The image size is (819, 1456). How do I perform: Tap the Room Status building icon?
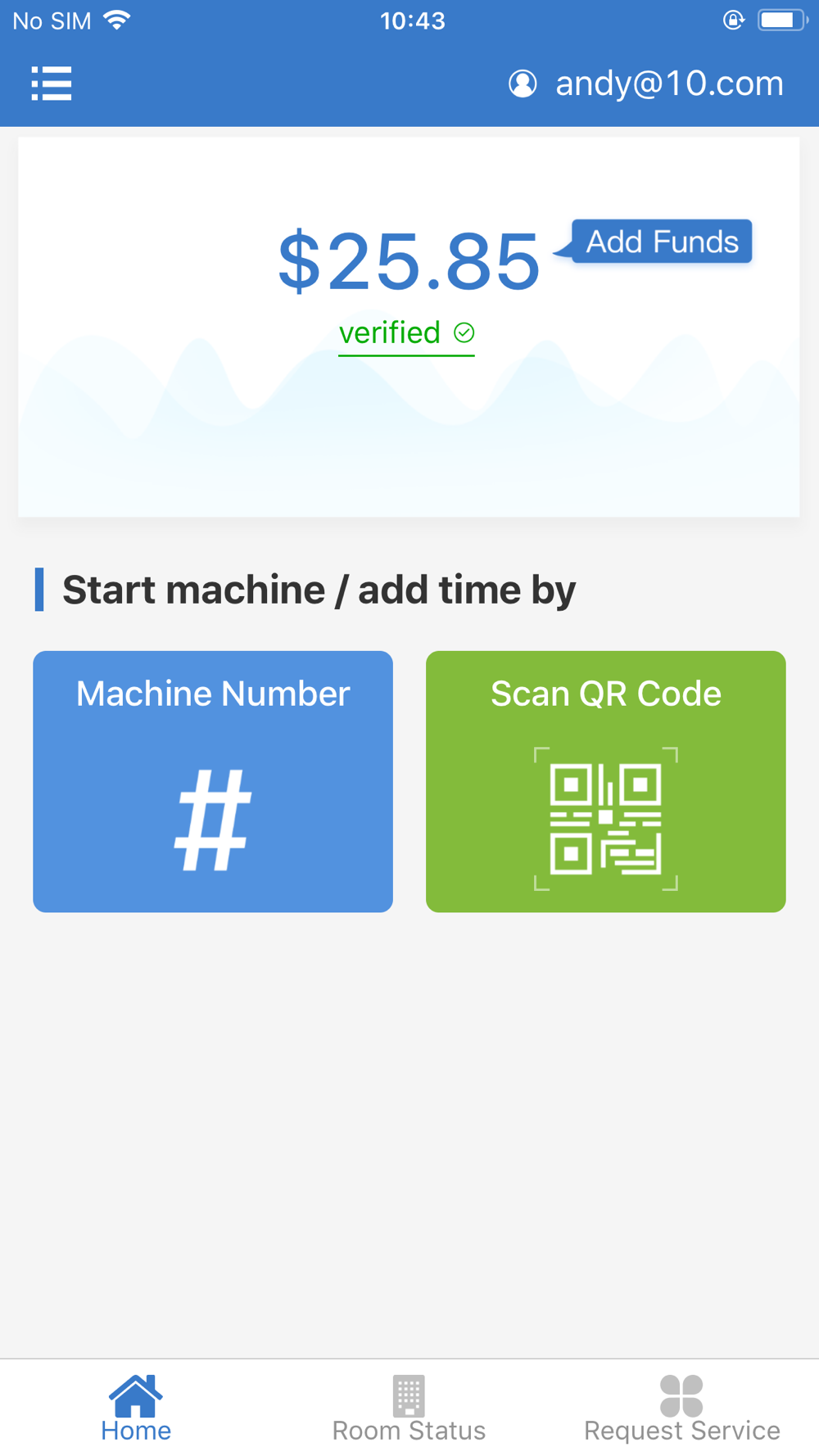pos(409,1395)
